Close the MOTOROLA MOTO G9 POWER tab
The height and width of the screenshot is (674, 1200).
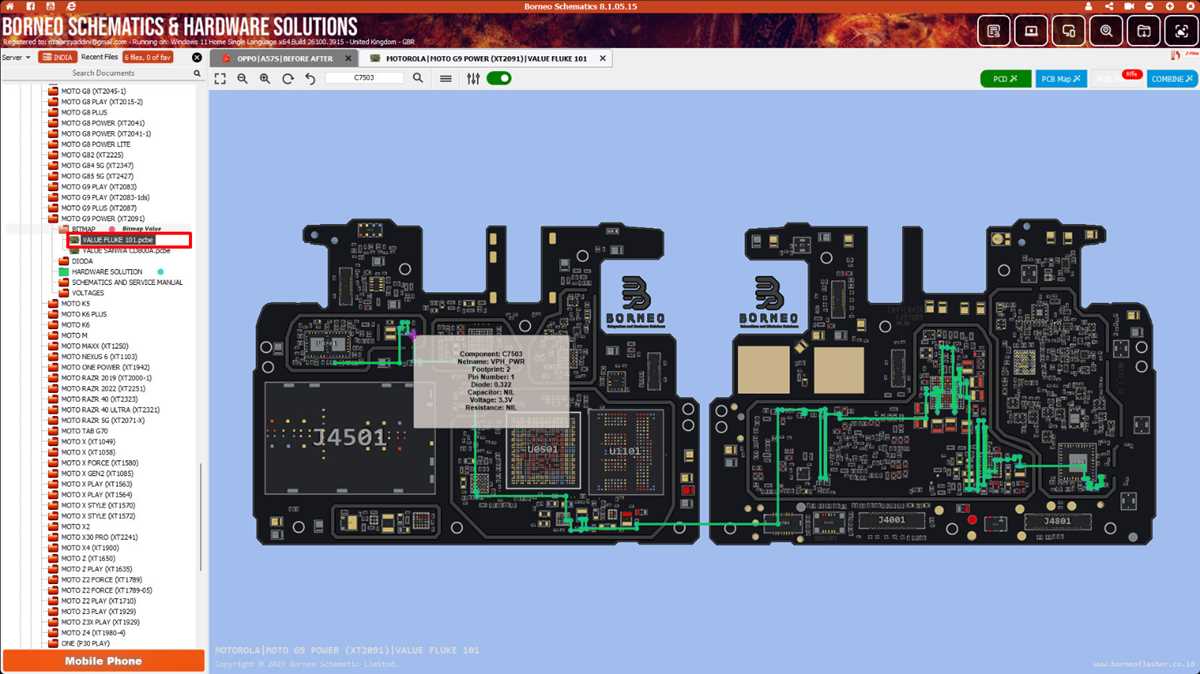[602, 59]
